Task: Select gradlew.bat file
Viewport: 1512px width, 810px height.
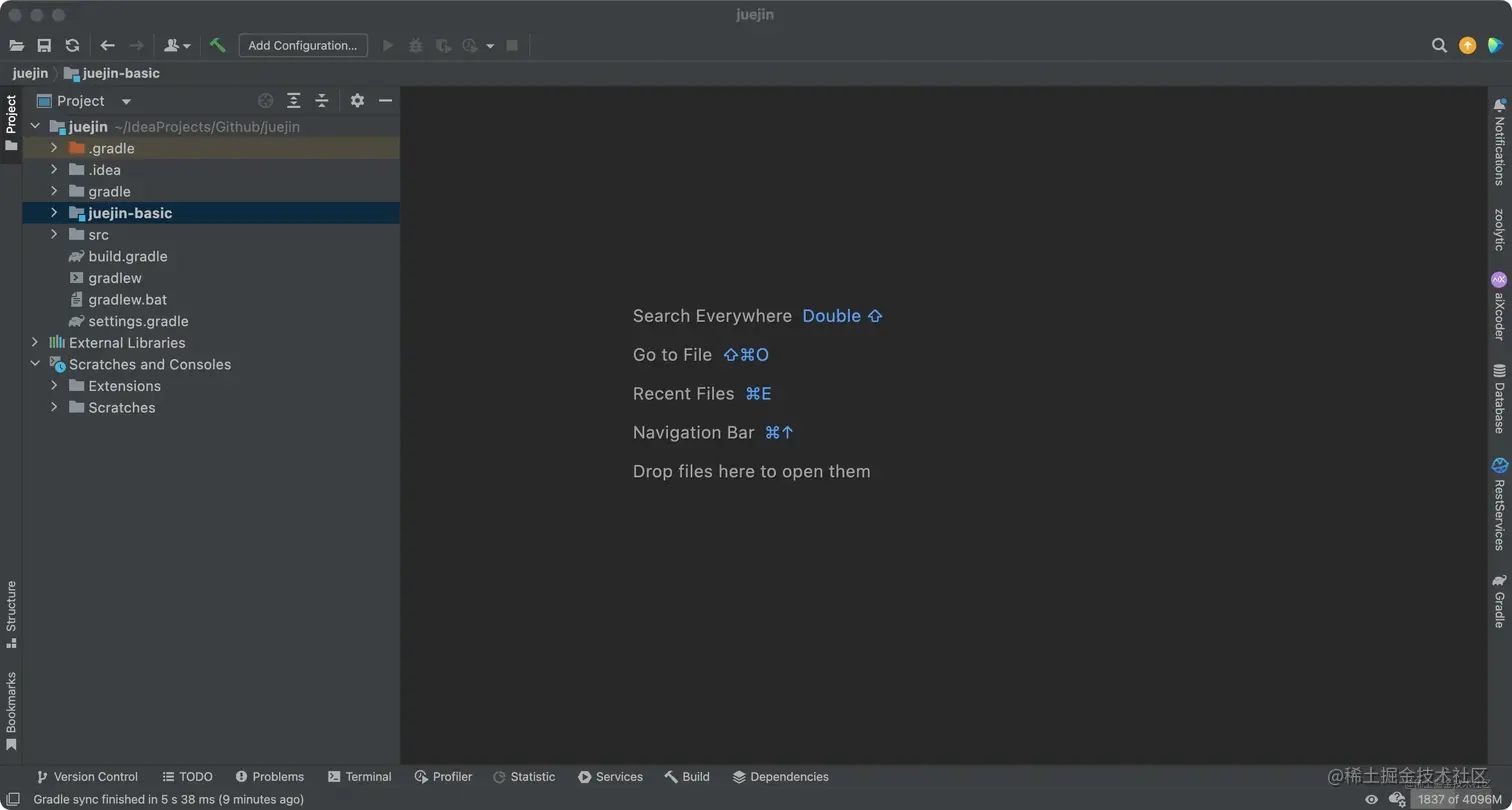Action: point(127,299)
